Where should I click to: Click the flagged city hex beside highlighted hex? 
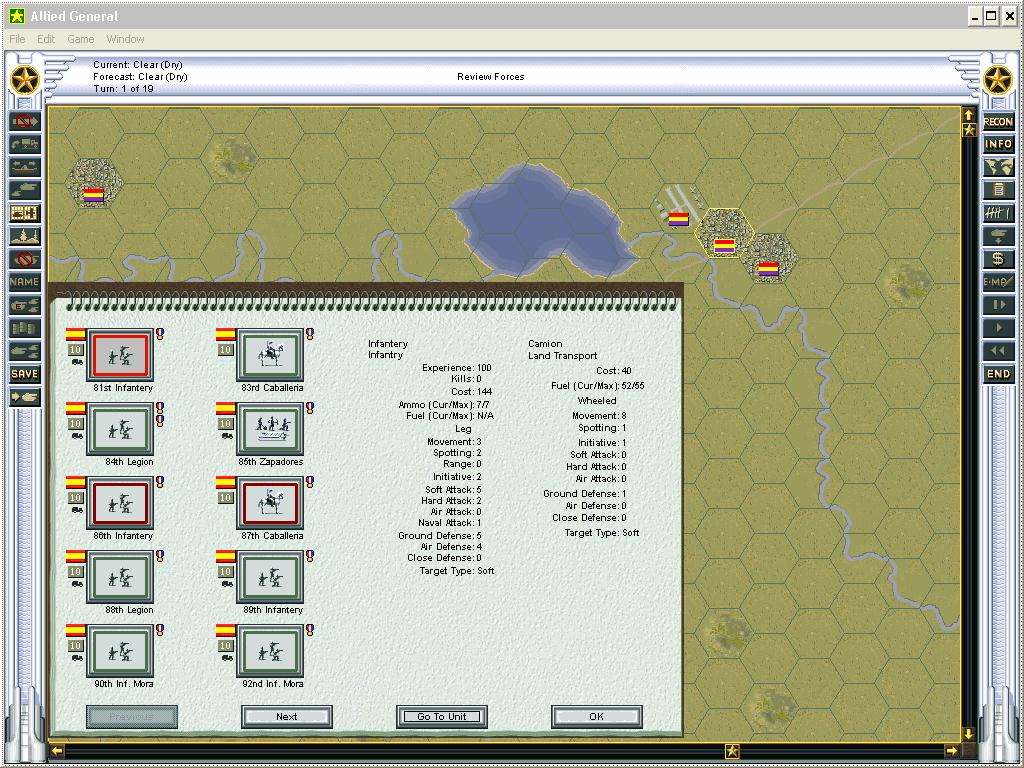click(769, 259)
